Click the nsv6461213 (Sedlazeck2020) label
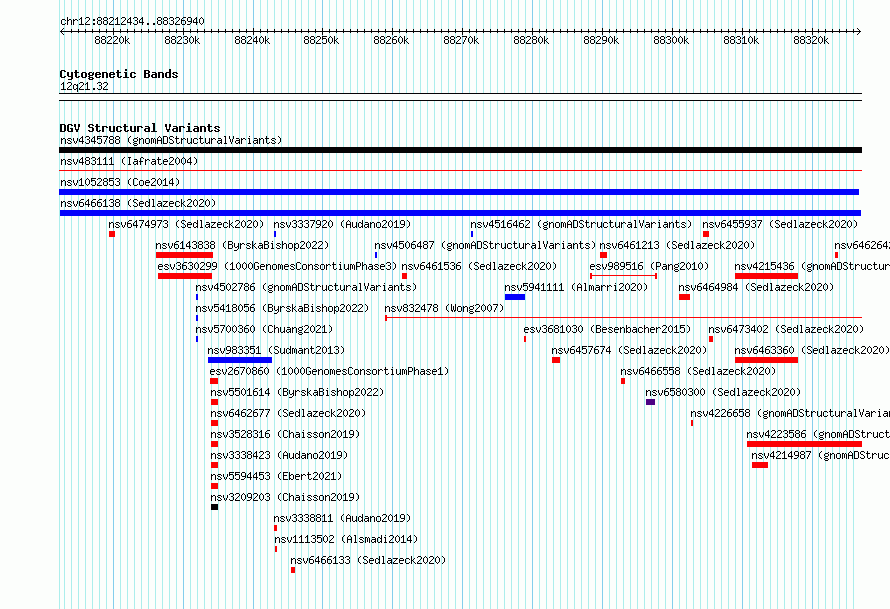The width and height of the screenshot is (890, 609). point(677,245)
